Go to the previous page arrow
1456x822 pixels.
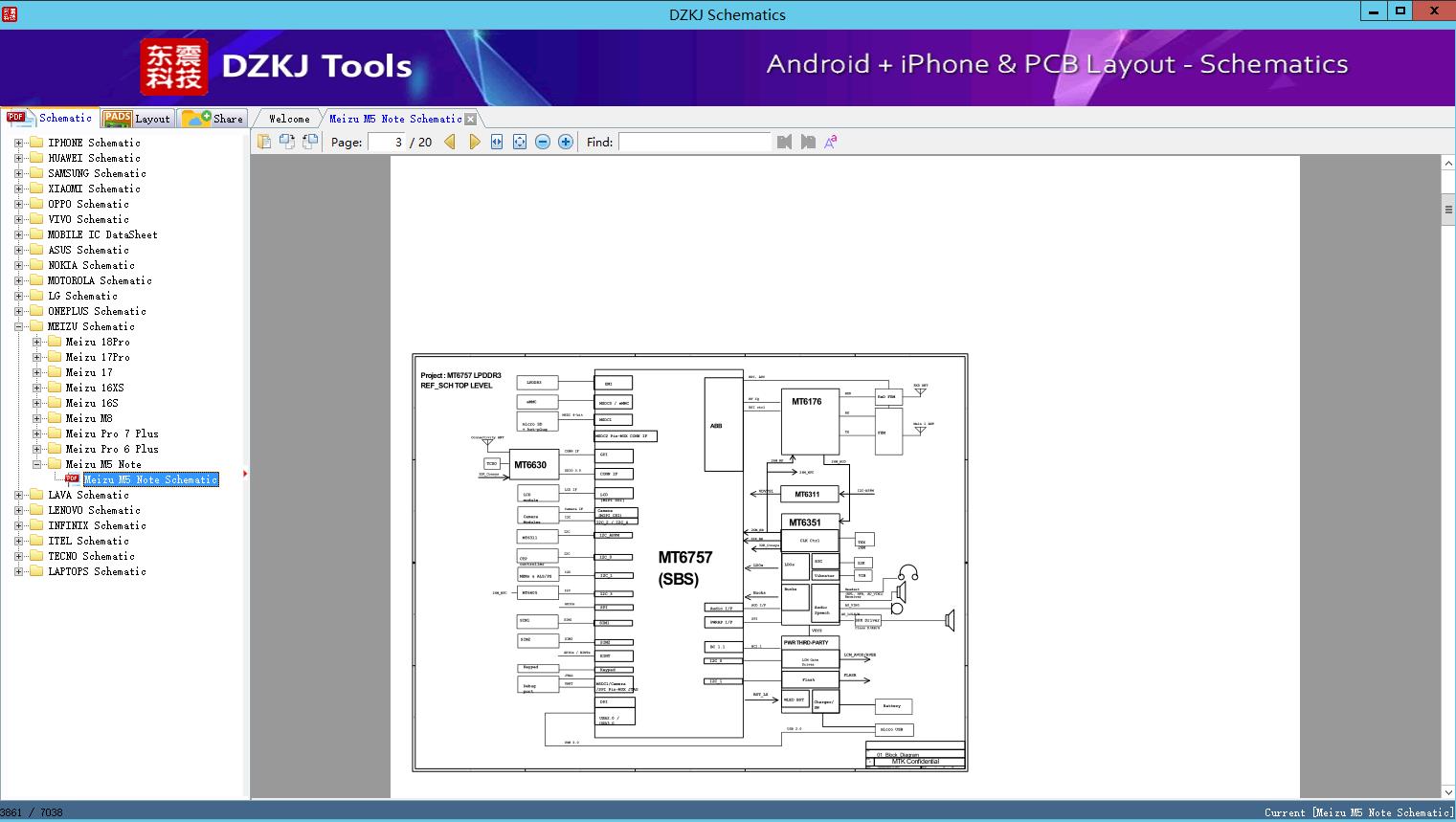point(450,142)
